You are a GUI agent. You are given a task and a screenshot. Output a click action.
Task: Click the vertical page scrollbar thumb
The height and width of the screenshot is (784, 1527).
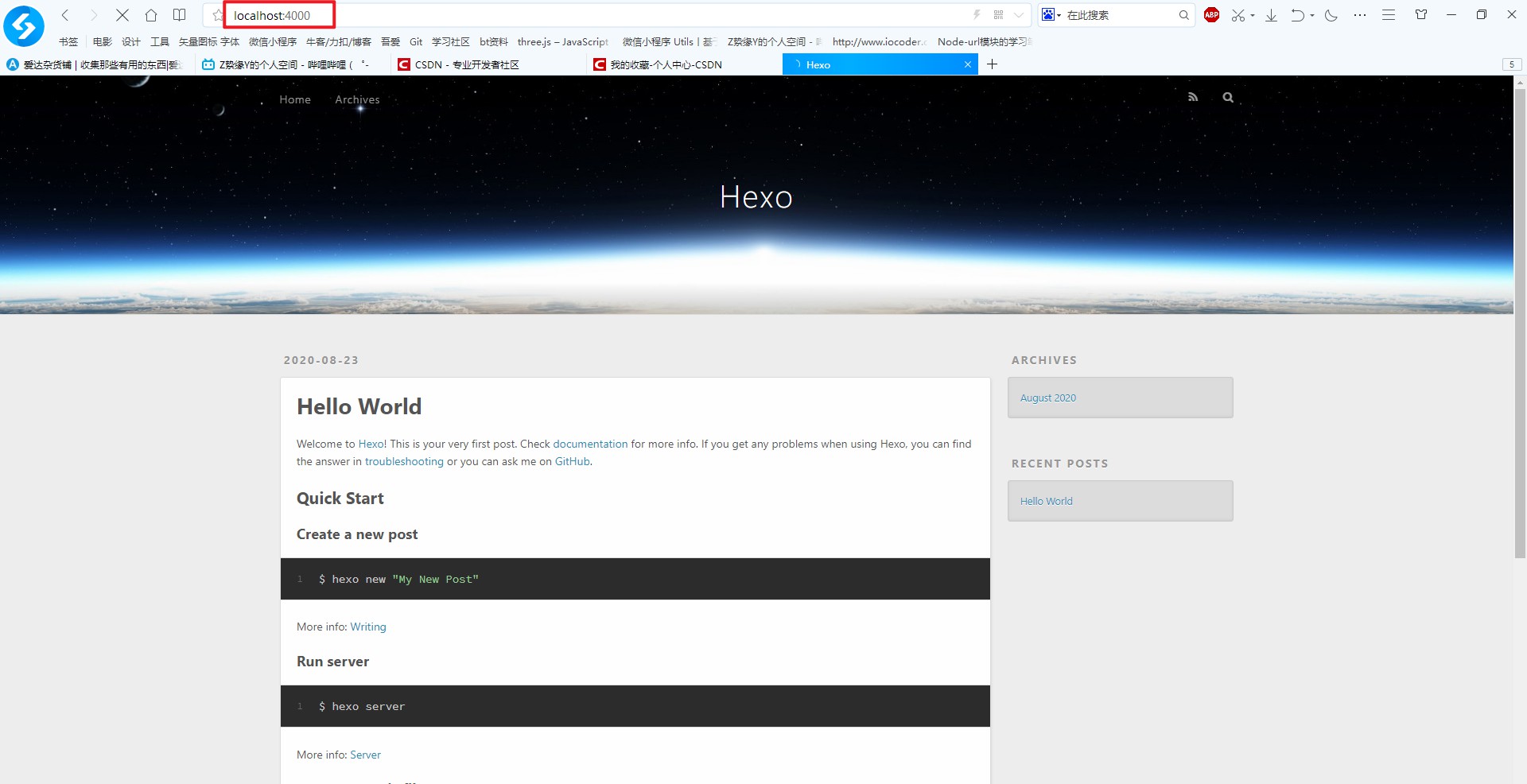point(1520,322)
